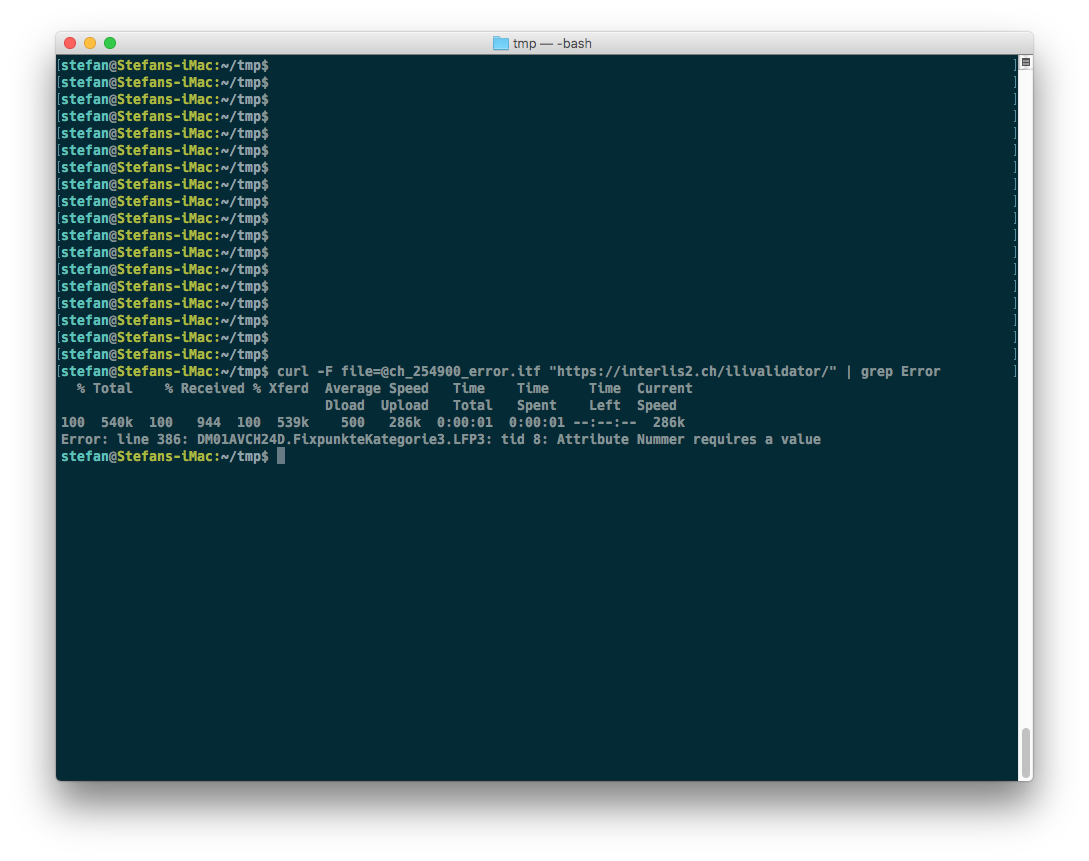This screenshot has height=861, width=1089.
Task: Click the 'Average Speed' column header
Action: pos(376,389)
